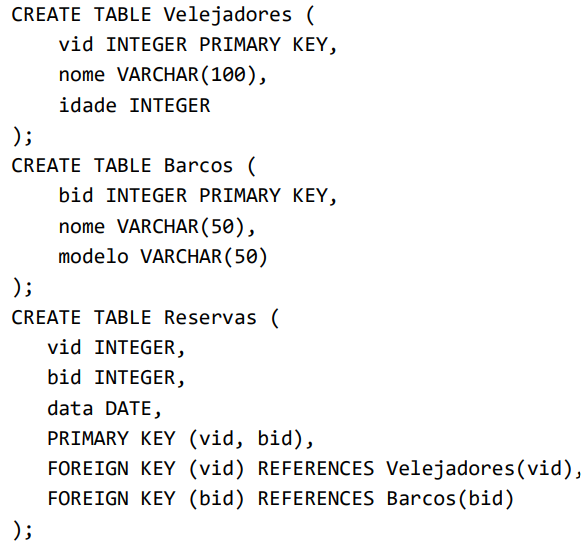The height and width of the screenshot is (546, 582).
Task: Click on 'nome VARCHAR(50)' line
Action: point(157,226)
